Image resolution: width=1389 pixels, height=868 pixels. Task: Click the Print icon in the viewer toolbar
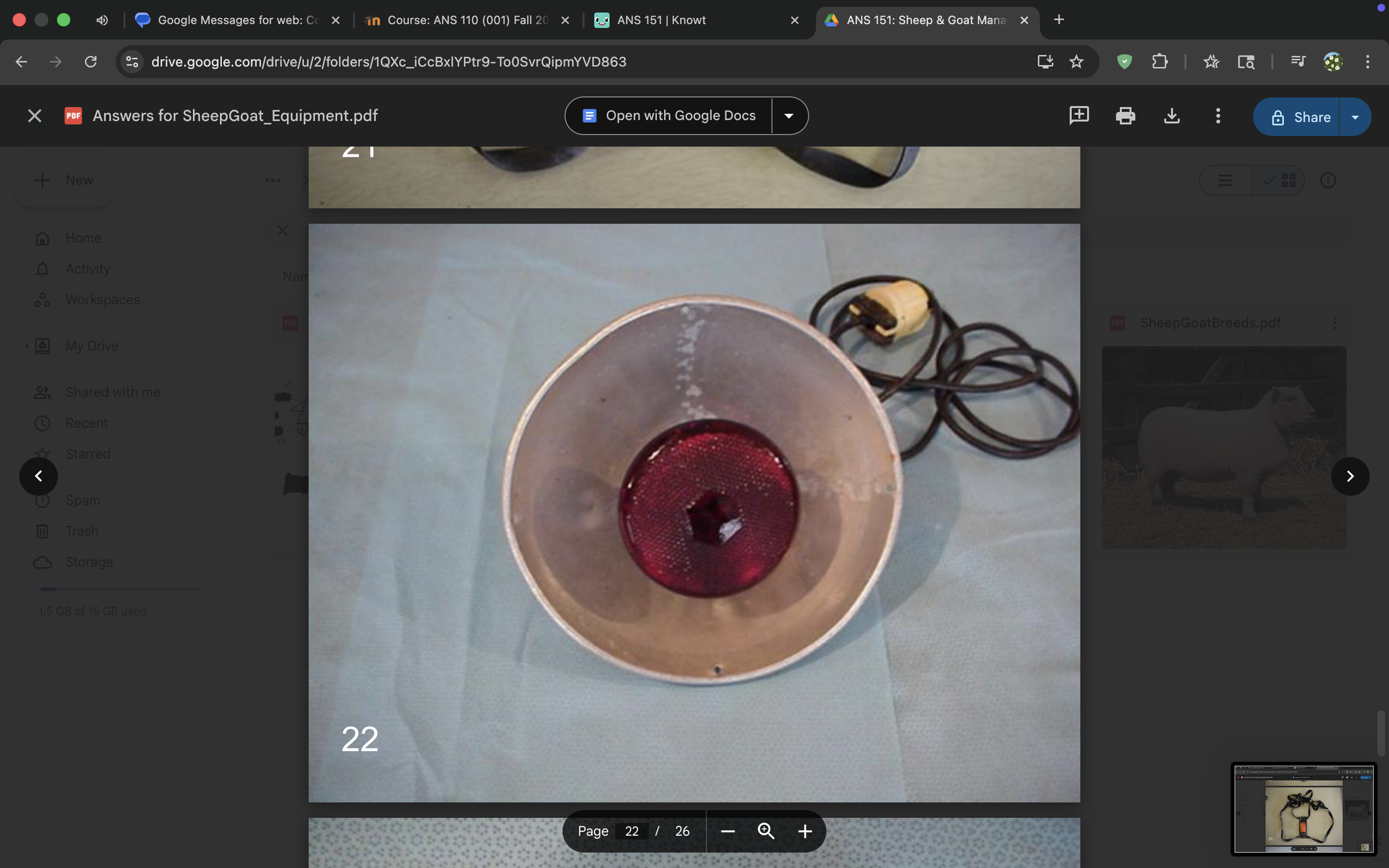coord(1125,116)
